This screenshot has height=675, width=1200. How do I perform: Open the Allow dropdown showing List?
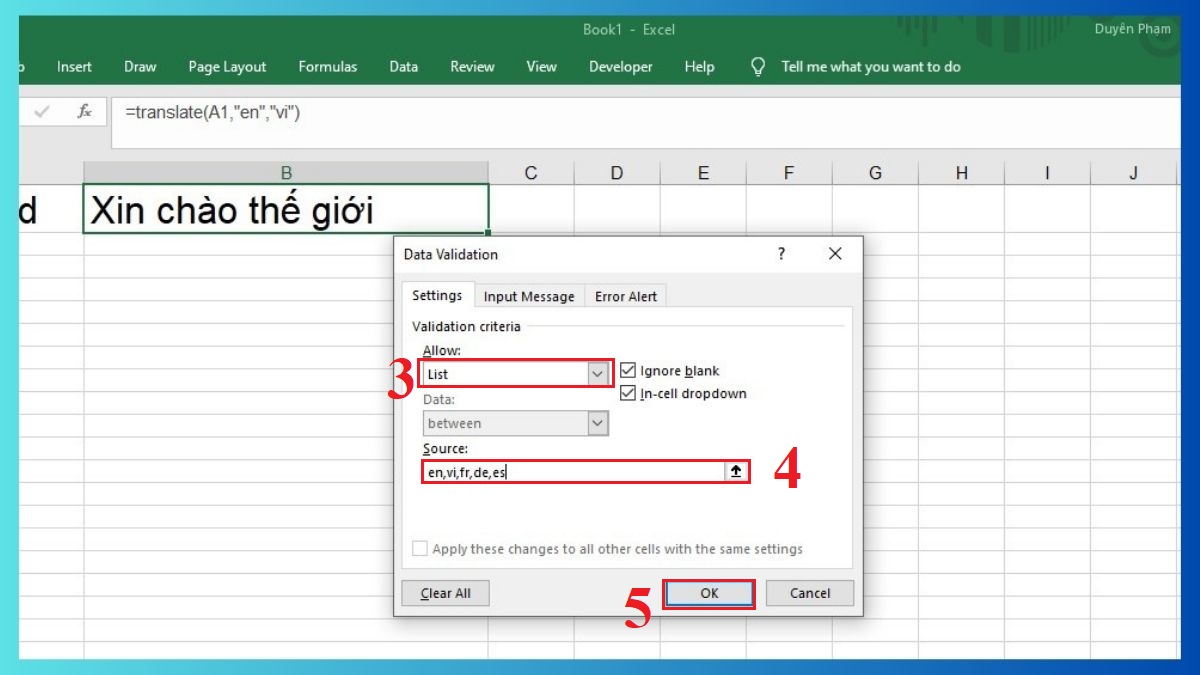[599, 372]
